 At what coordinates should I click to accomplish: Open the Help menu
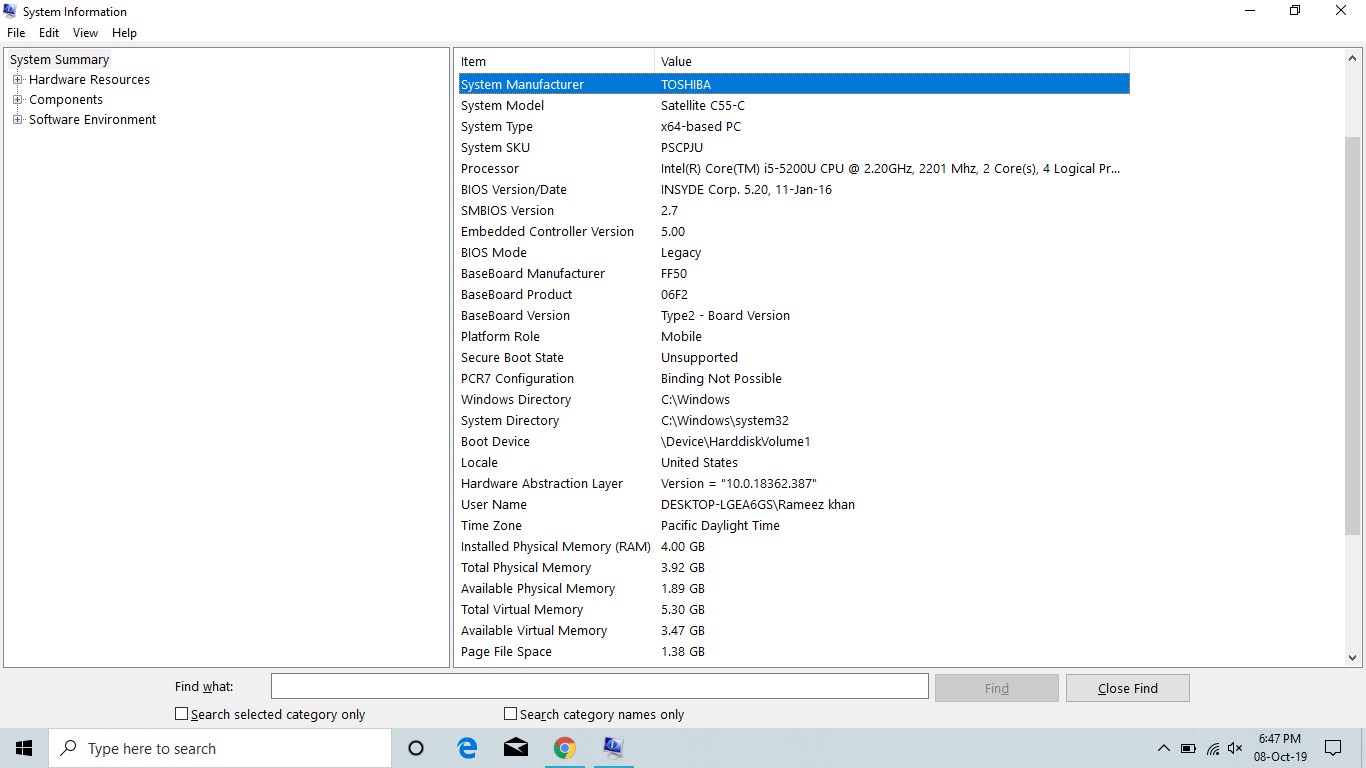[124, 33]
